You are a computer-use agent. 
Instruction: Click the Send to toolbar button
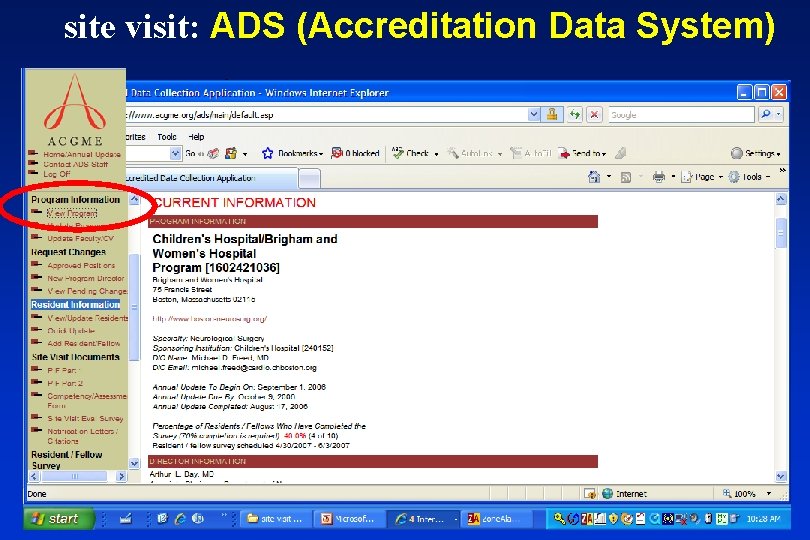coord(582,153)
